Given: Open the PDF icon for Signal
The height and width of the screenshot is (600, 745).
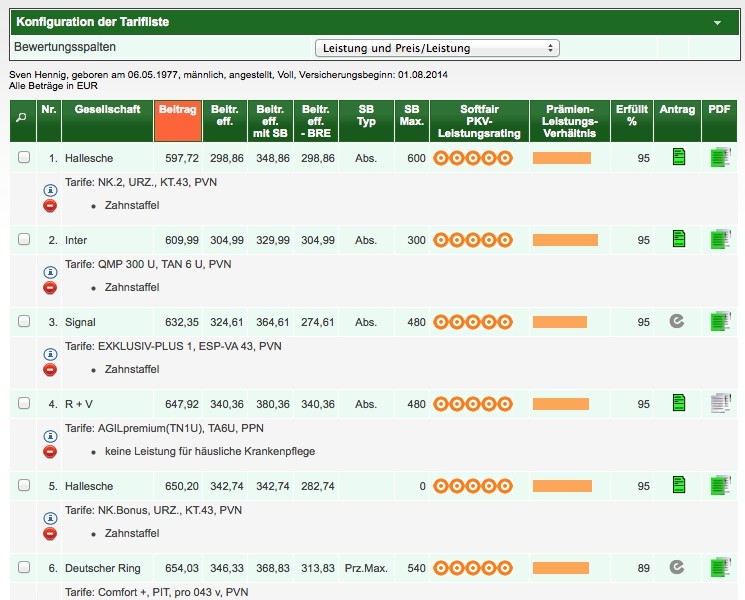Looking at the screenshot, I should pos(720,322).
